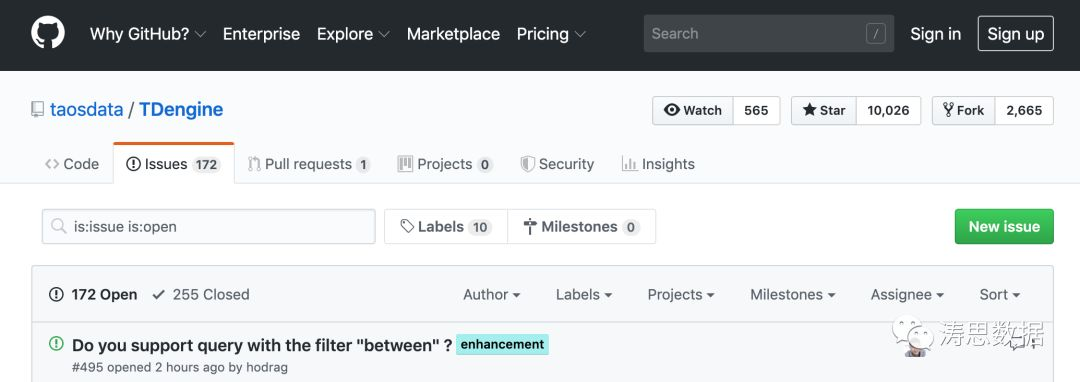Viewport: 1080px width, 382px height.
Task: View the 565 watchers count
Action: coord(756,110)
